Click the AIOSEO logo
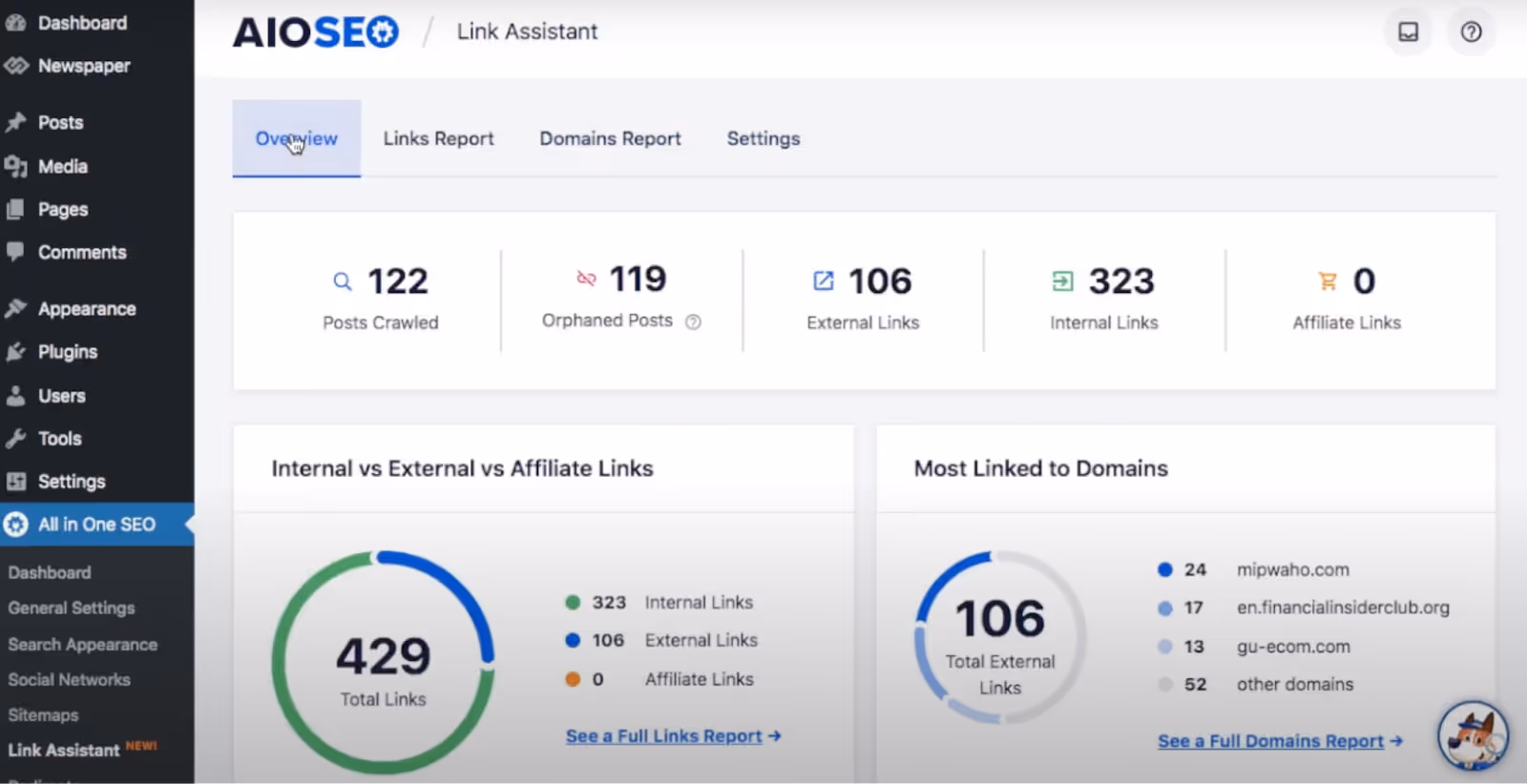This screenshot has width=1527, height=784. tap(316, 32)
